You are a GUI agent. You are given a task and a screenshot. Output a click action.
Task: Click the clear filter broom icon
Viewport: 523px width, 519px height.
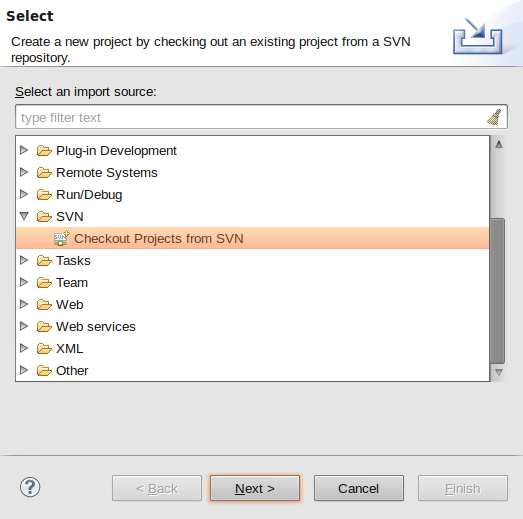[x=494, y=117]
